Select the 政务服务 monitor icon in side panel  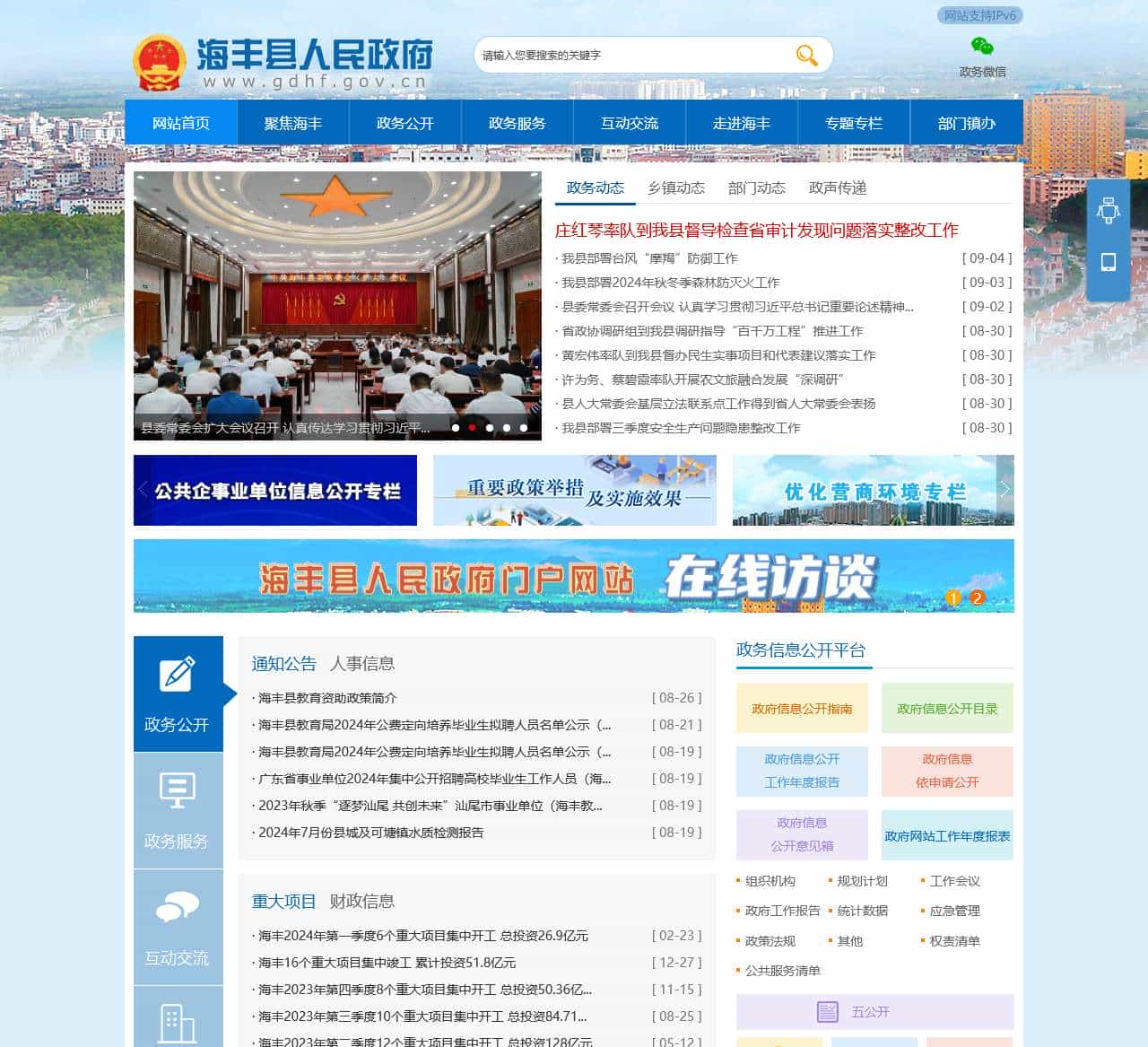(178, 790)
